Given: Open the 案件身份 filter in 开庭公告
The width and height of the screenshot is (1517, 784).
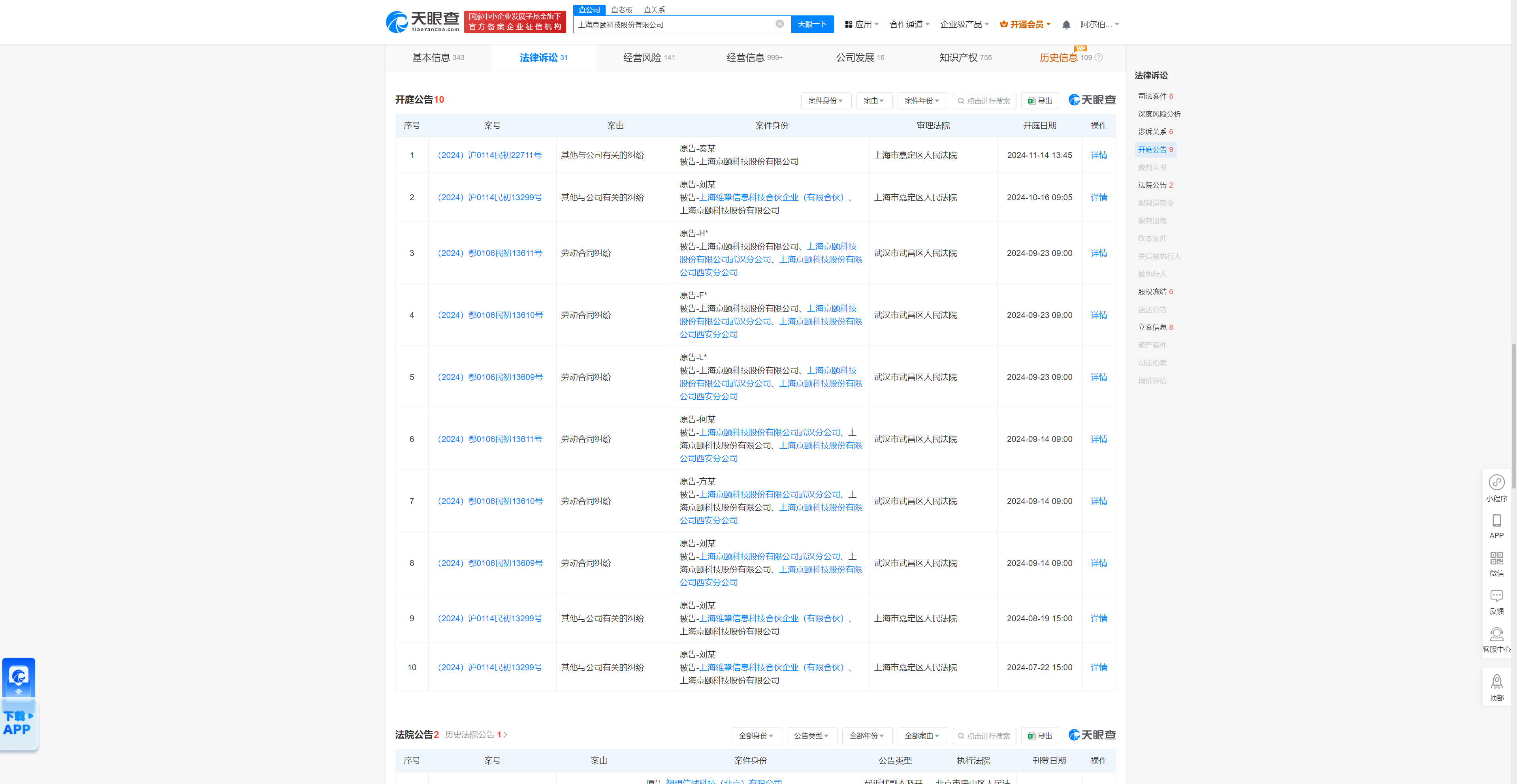Looking at the screenshot, I should pos(826,101).
